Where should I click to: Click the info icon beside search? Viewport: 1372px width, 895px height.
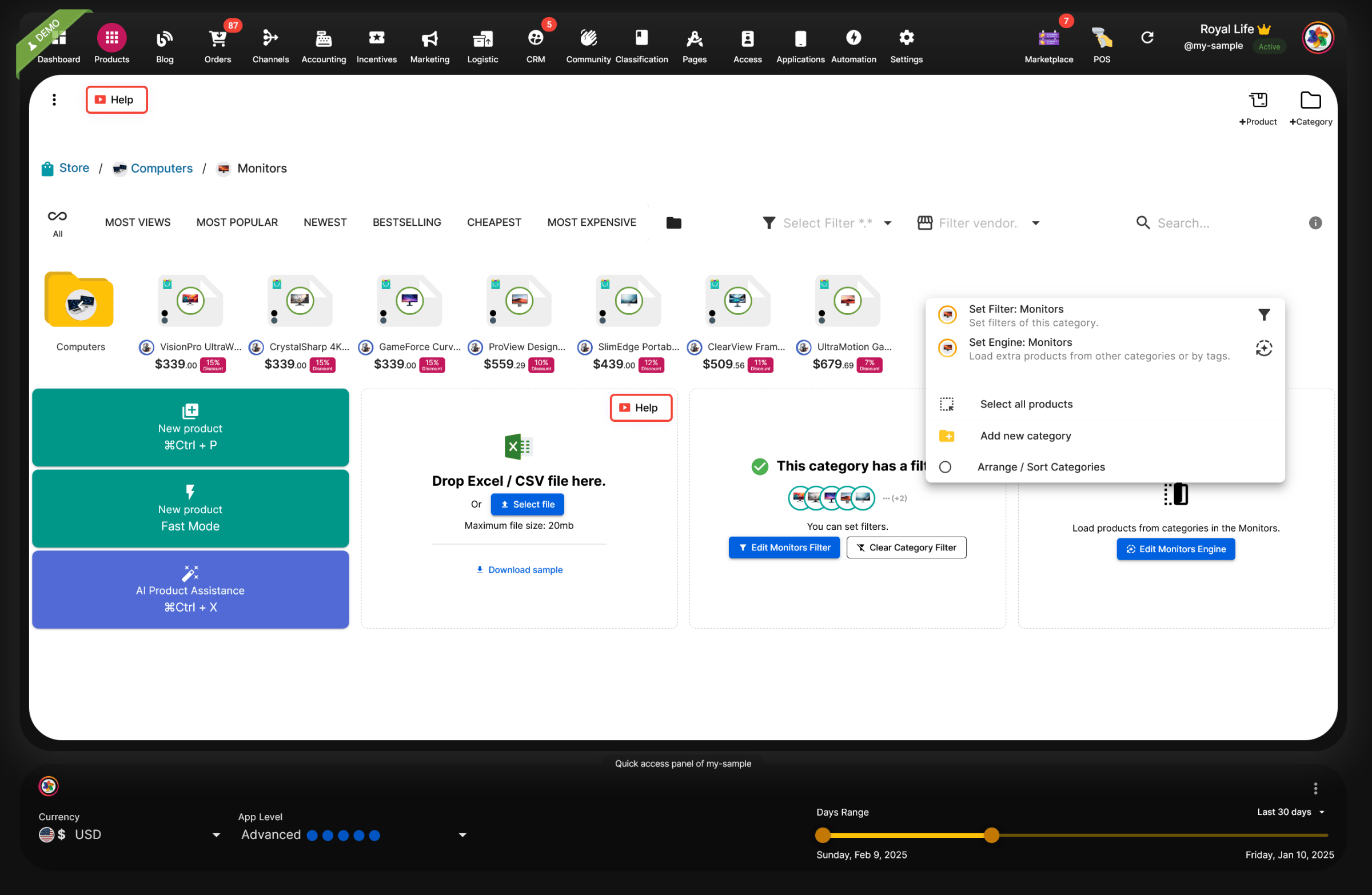pyautogui.click(x=1315, y=223)
